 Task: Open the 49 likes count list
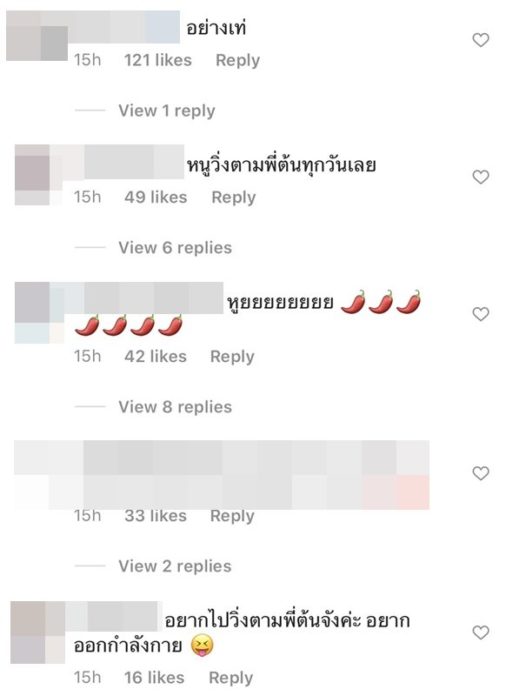(156, 197)
